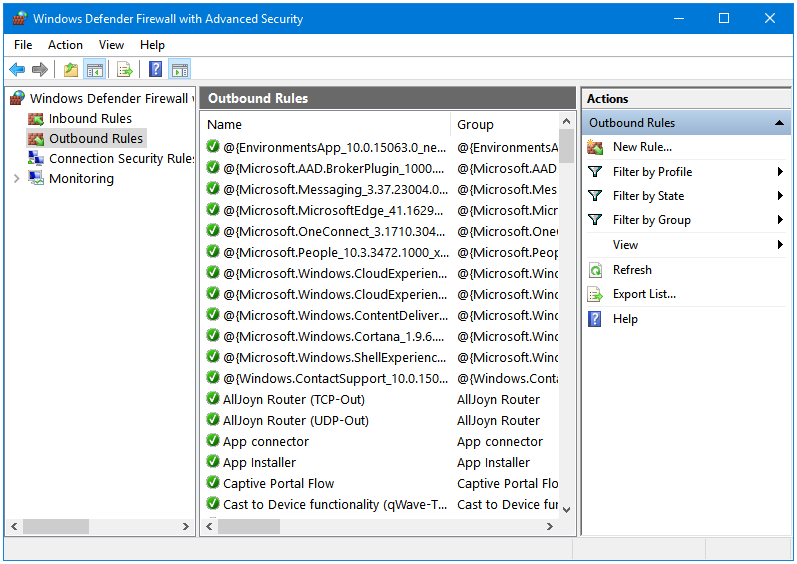Expand the Filter by State submenu arrow
797x564 pixels.
pyautogui.click(x=780, y=196)
